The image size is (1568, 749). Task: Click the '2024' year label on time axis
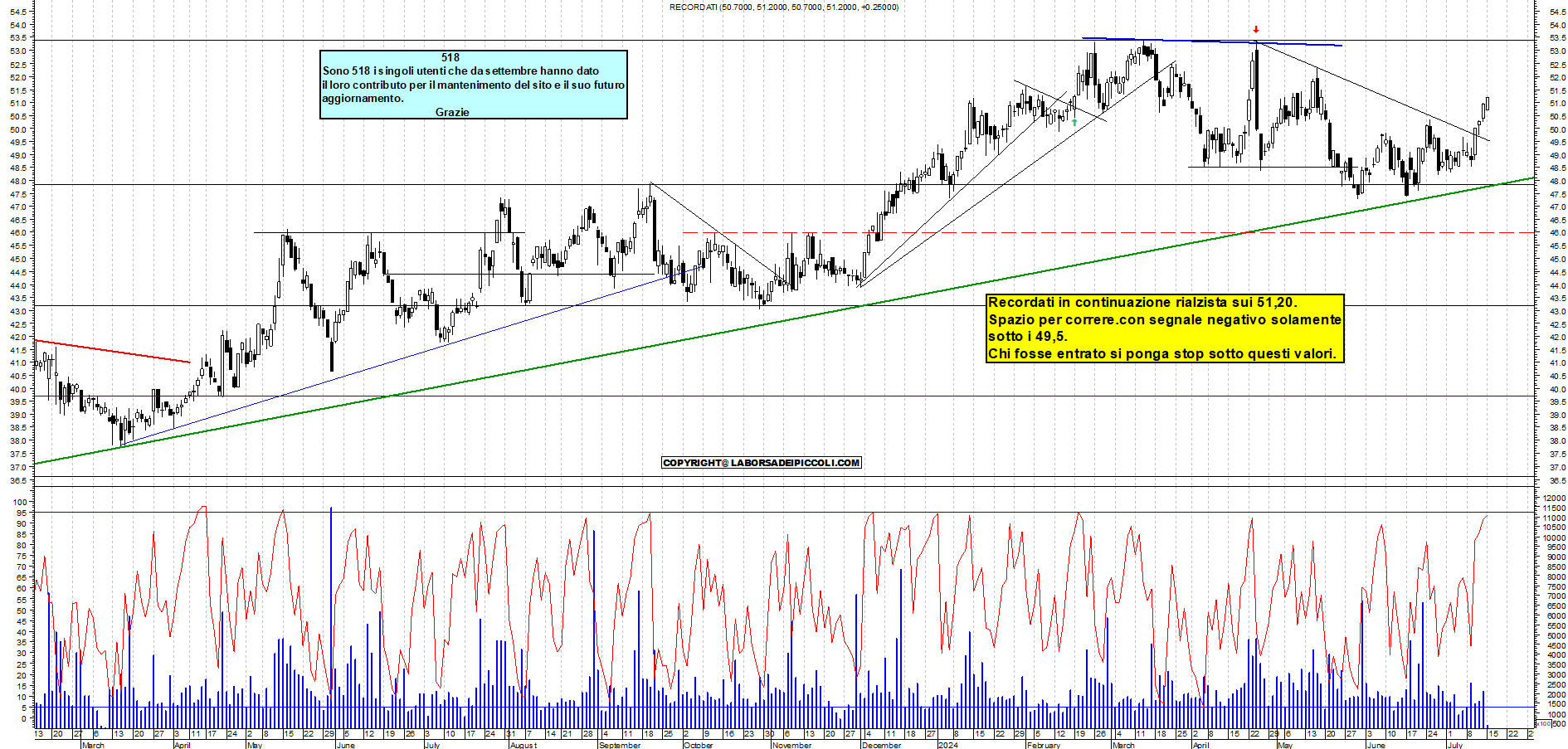[947, 745]
